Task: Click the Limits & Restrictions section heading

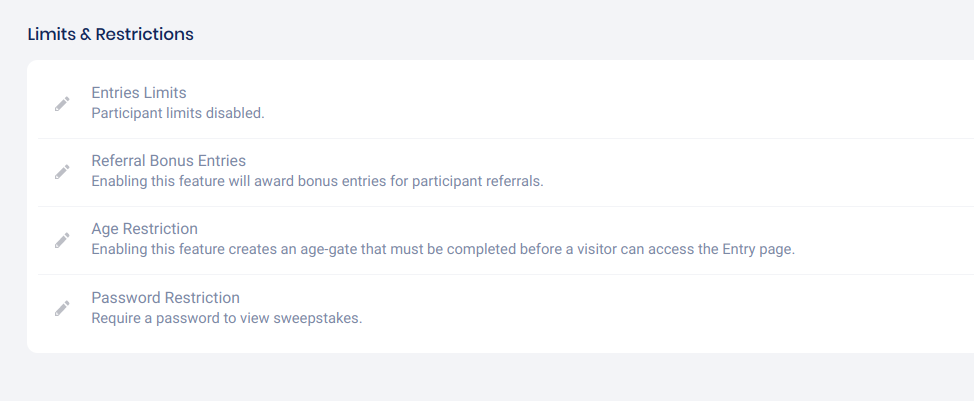Action: click(x=110, y=34)
